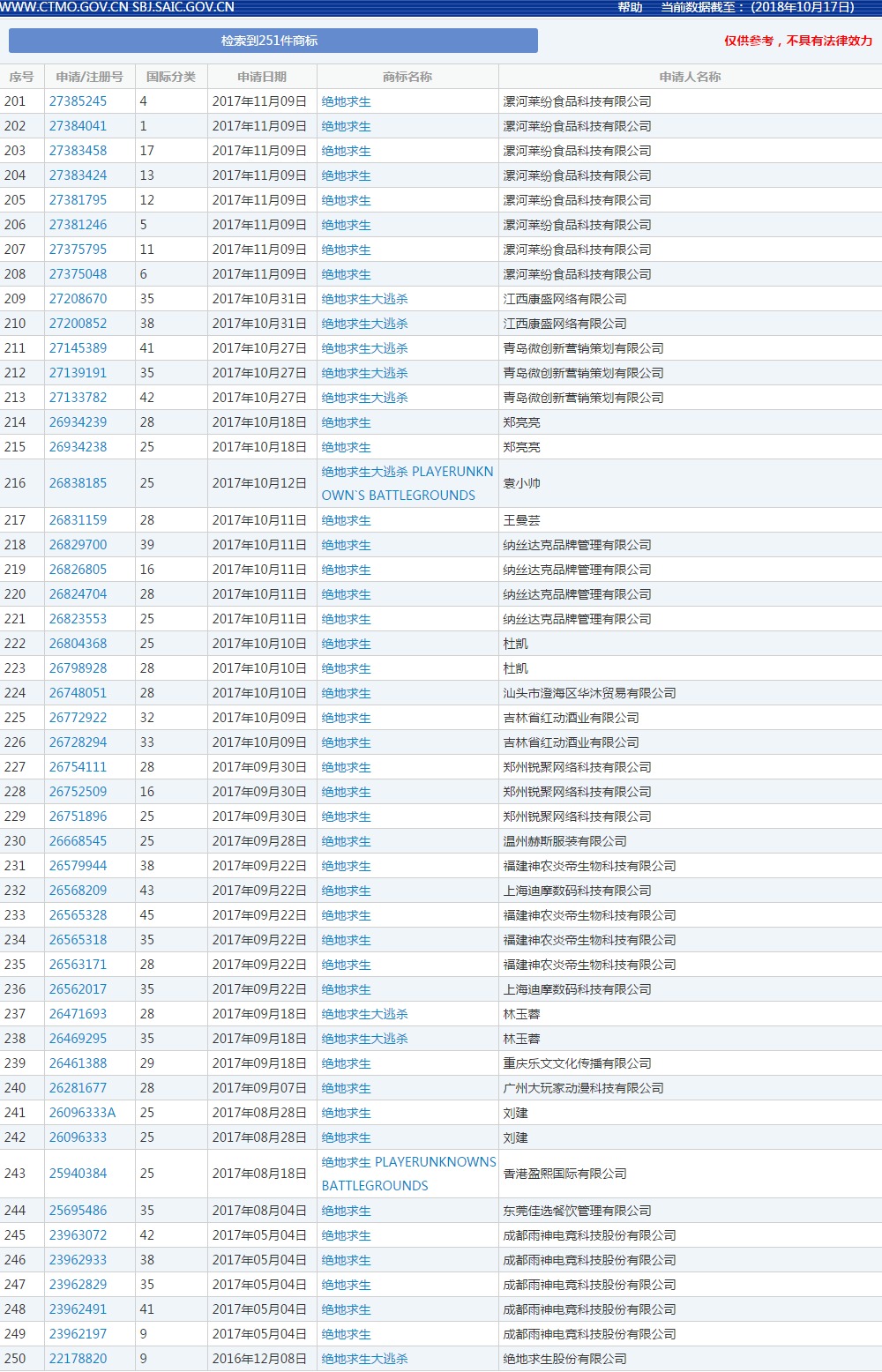Click trademark name 绝地求生 in row 202
This screenshot has width=882, height=1372.
pyautogui.click(x=347, y=126)
